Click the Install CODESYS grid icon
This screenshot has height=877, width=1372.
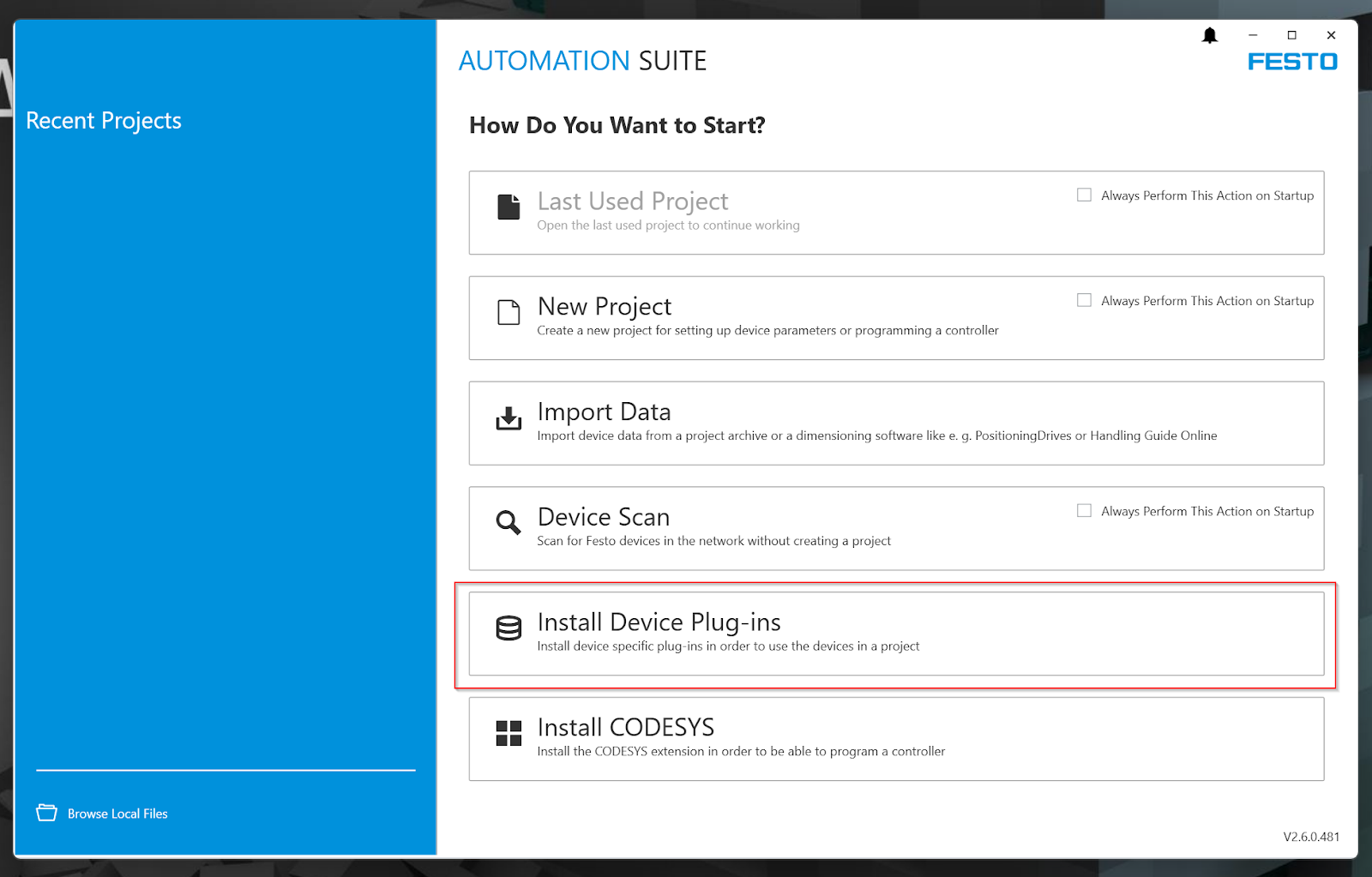[508, 733]
